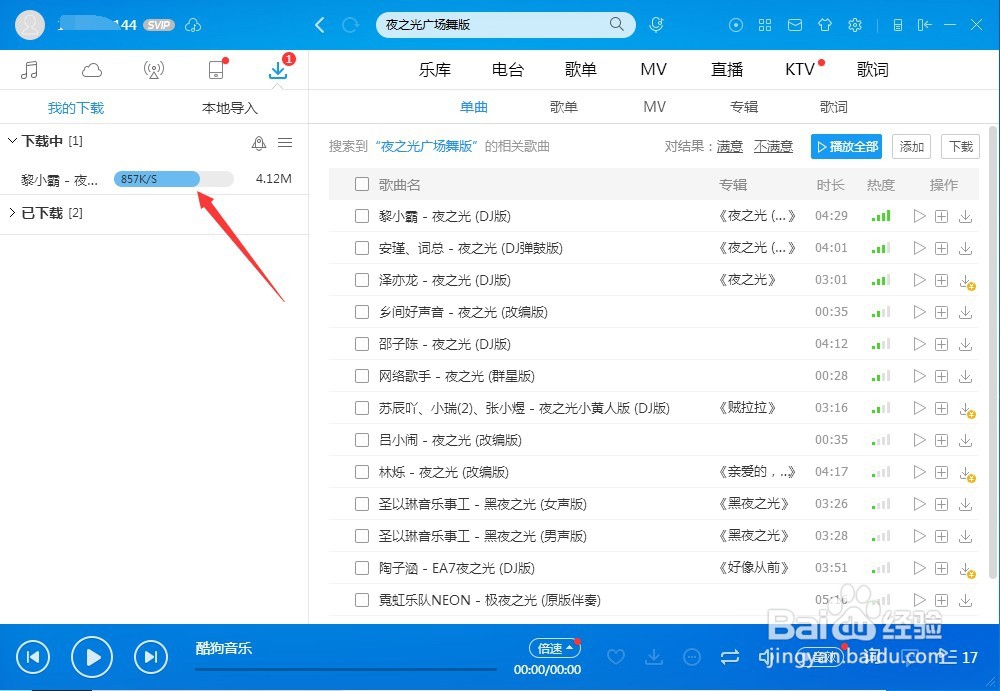The height and width of the screenshot is (691, 1000).
Task: Switch to the 电台 tab
Action: (508, 70)
